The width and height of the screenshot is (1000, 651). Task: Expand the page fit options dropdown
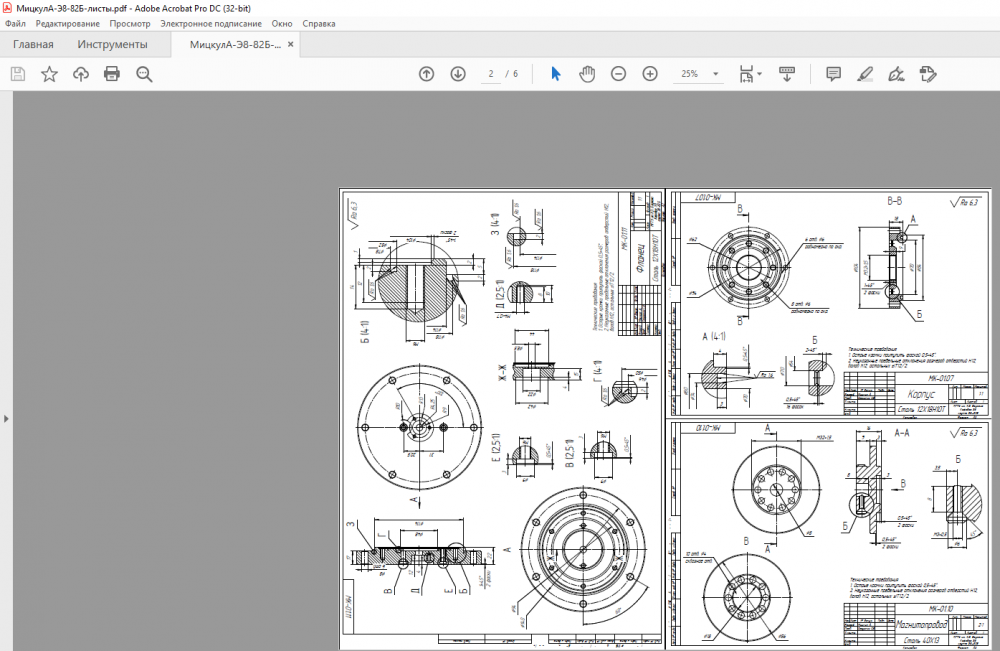click(x=760, y=74)
